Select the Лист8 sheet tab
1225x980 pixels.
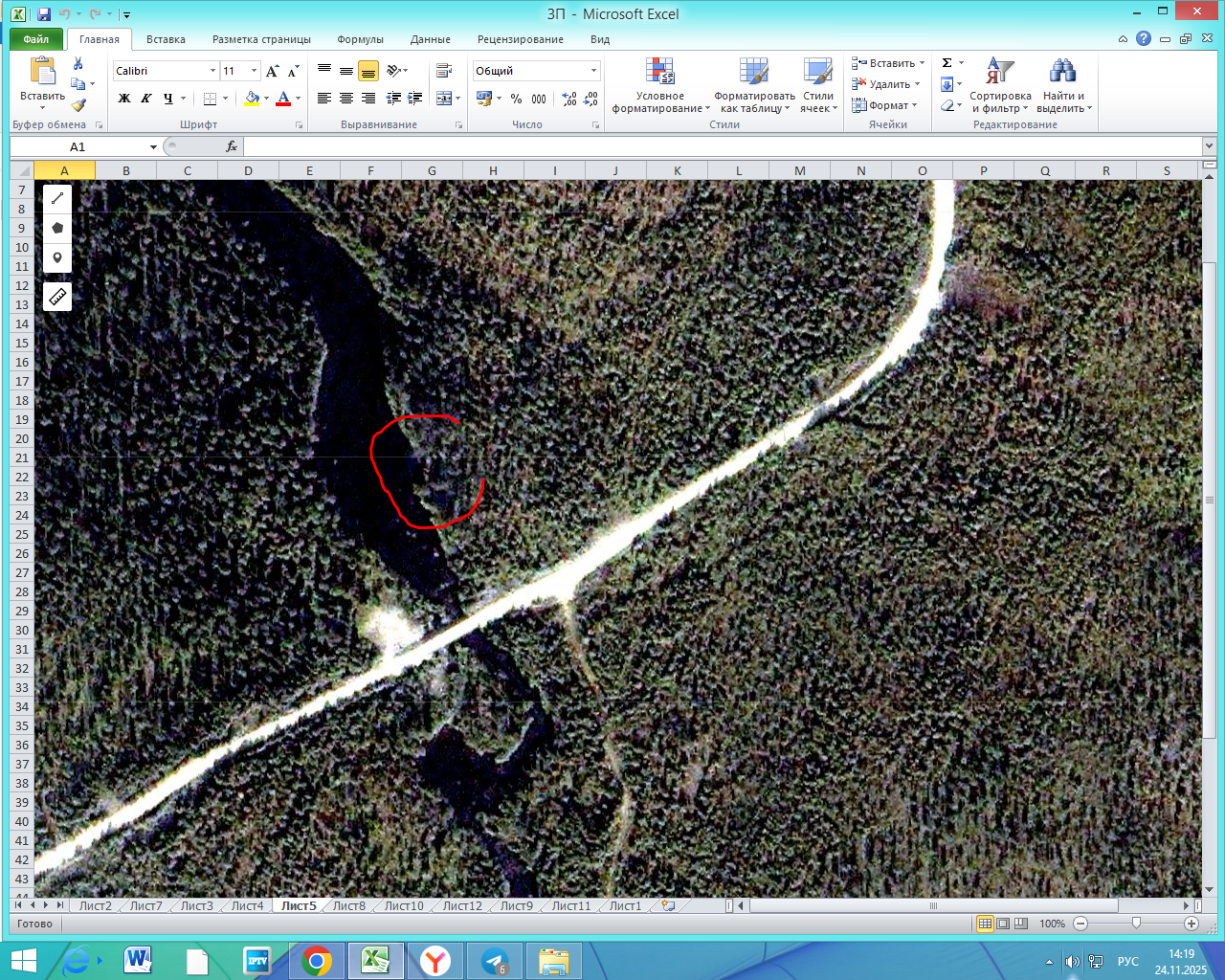pyautogui.click(x=348, y=905)
